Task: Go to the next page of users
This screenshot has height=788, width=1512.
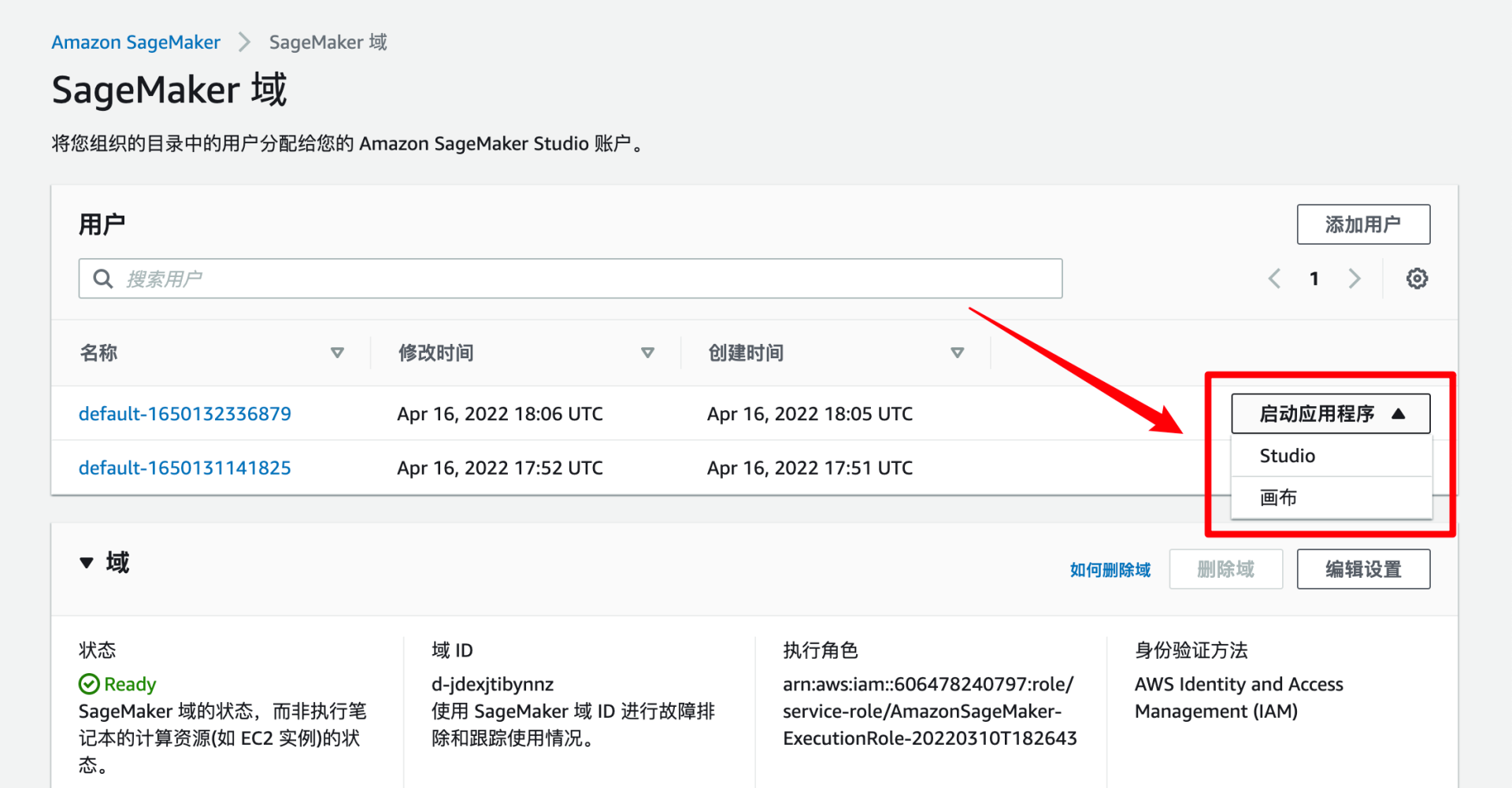Action: coord(1354,279)
